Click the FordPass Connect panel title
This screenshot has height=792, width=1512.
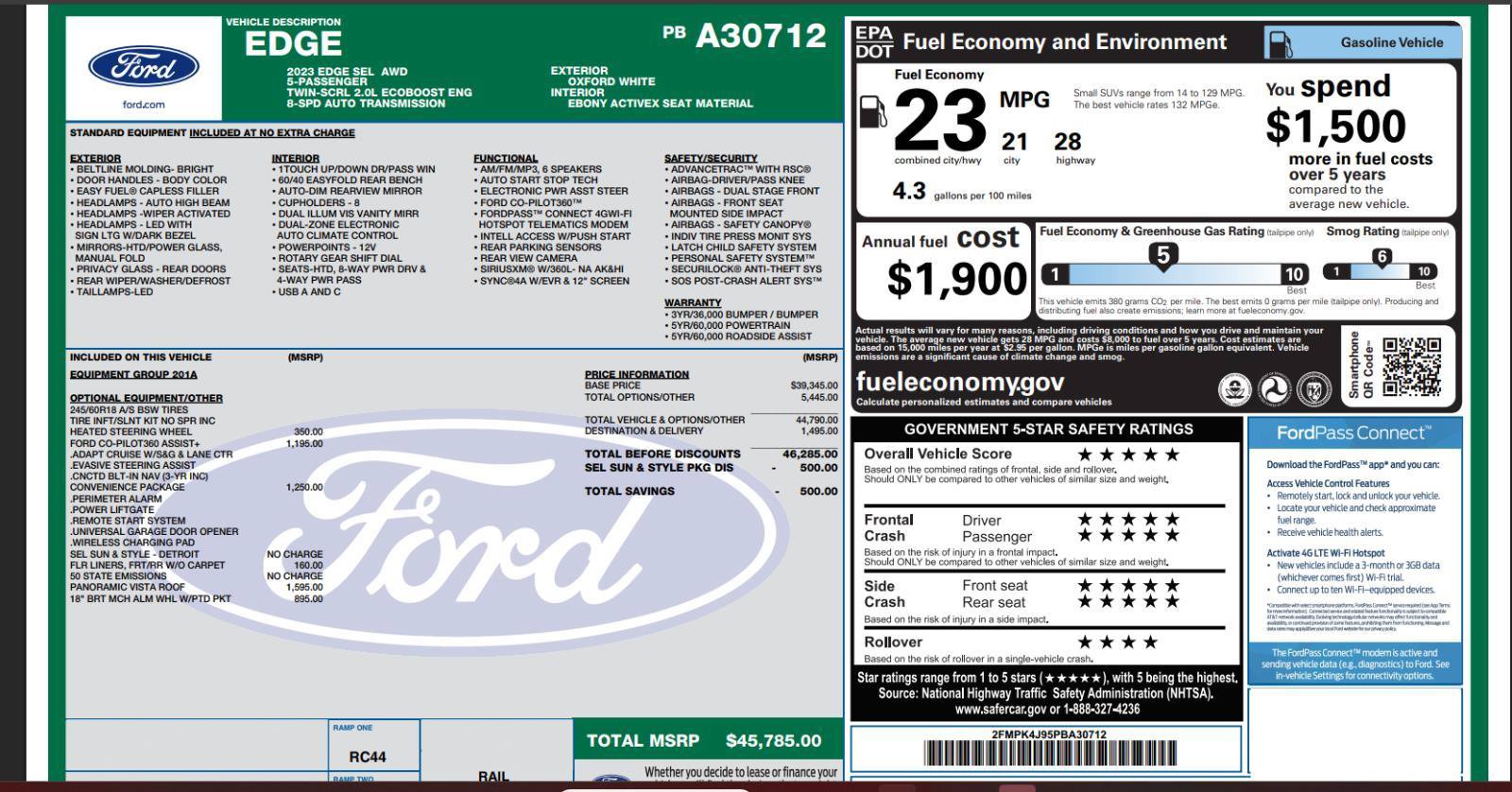coord(1354,433)
